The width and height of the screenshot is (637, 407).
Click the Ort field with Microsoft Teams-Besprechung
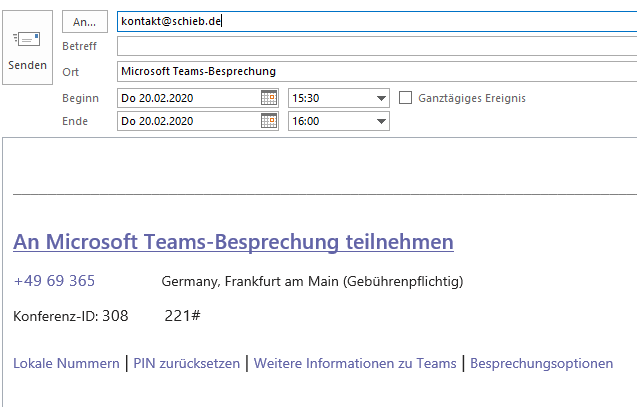[376, 71]
